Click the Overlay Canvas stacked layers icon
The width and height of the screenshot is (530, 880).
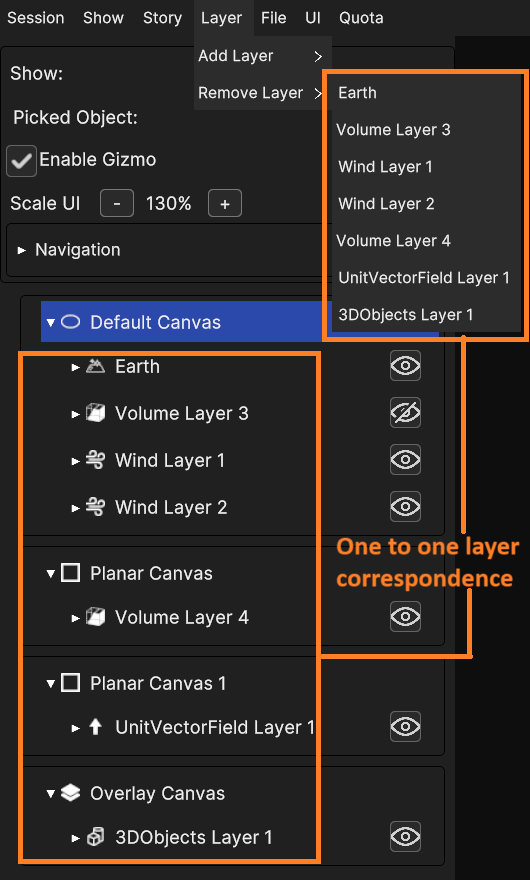coord(70,794)
